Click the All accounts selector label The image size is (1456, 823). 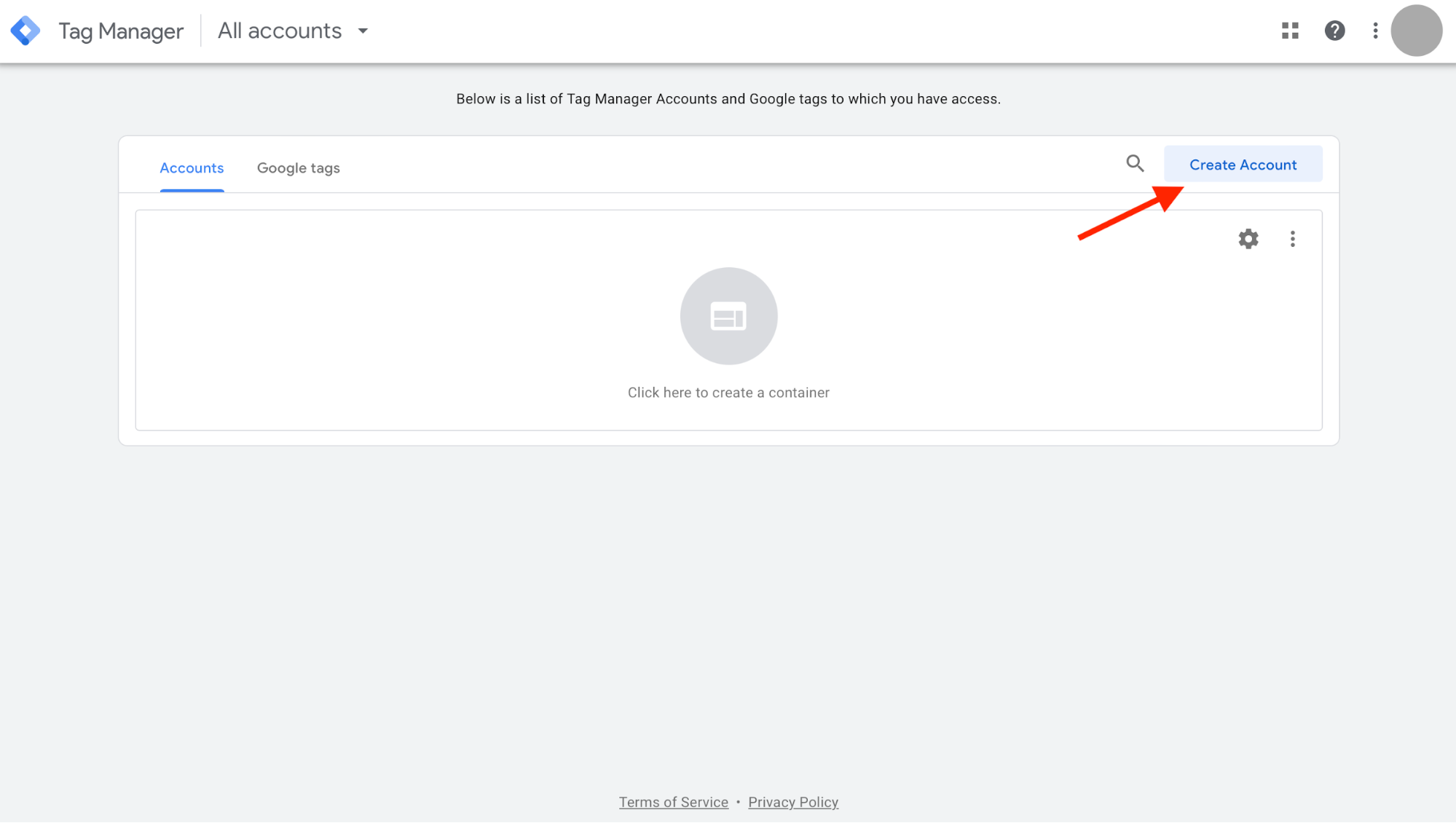click(280, 31)
